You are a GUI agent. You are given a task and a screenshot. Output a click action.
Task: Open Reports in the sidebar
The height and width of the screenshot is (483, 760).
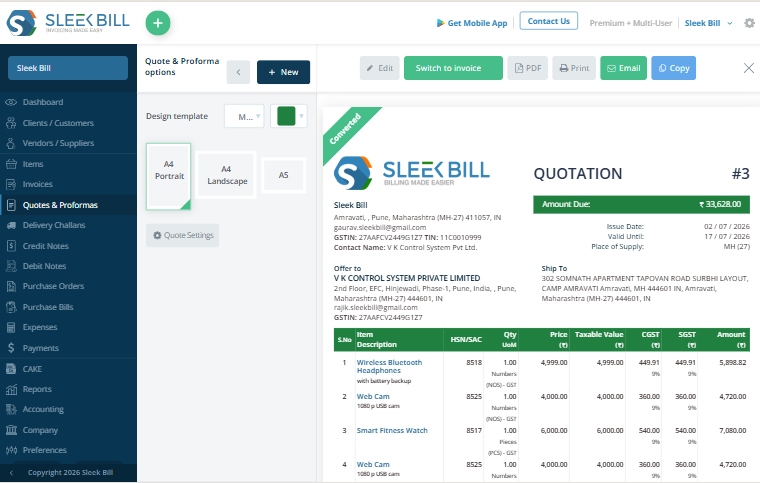(37, 389)
